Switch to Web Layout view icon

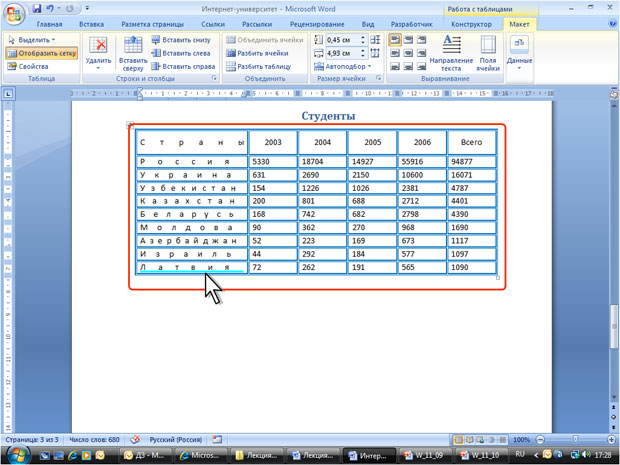480,440
